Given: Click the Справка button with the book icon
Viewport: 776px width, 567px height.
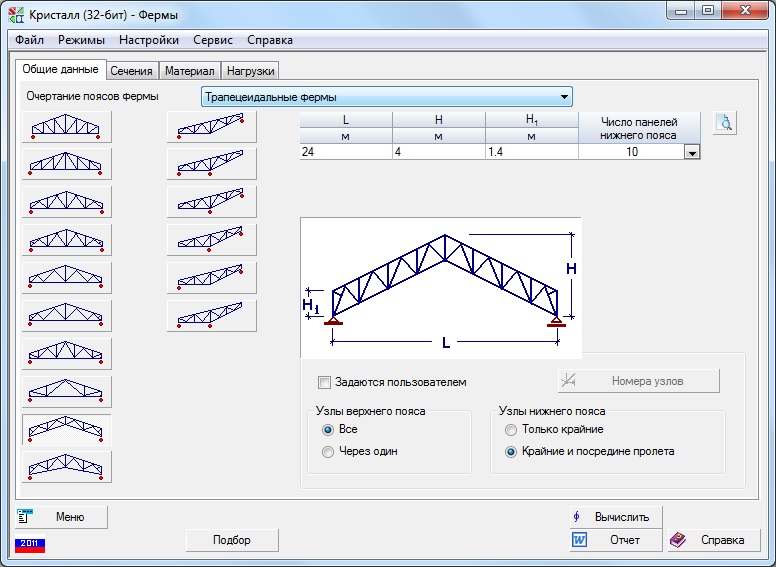Looking at the screenshot, I should point(714,540).
